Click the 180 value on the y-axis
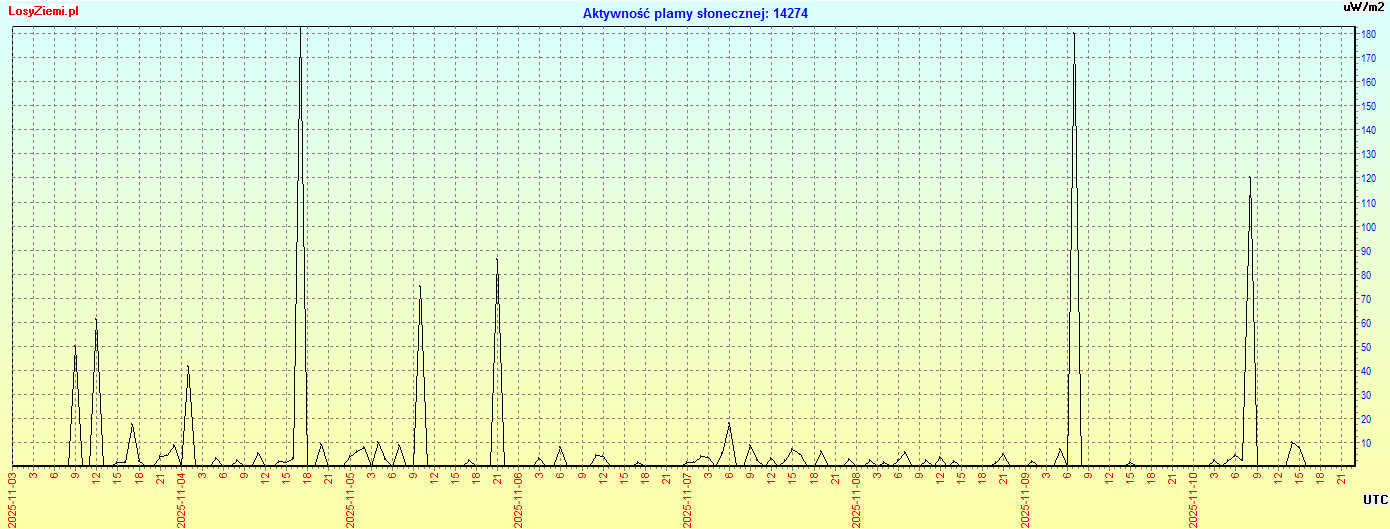 [x=1368, y=34]
